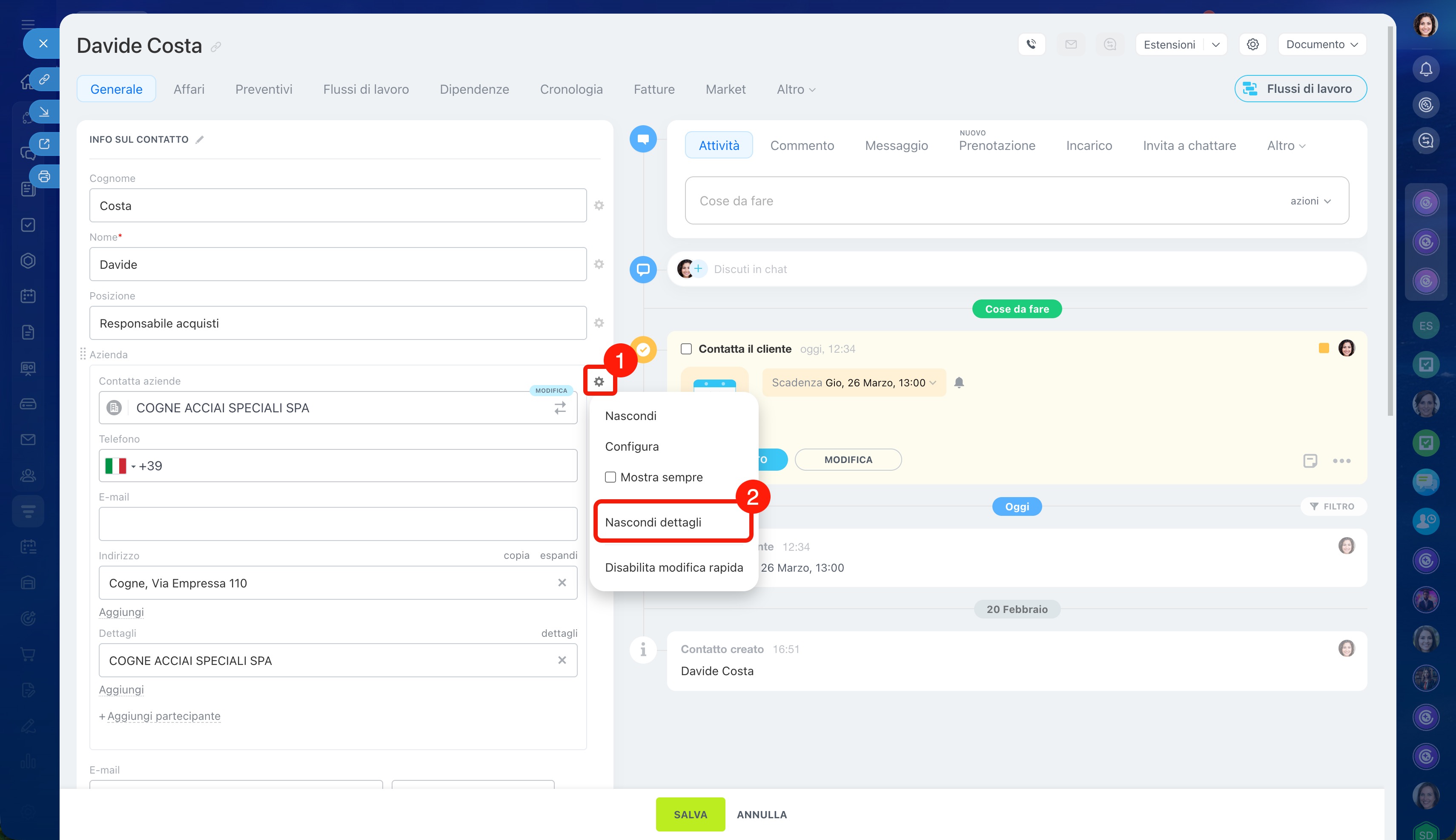Check the Contatta il cliente task checkbox
The image size is (1456, 840).
click(686, 349)
